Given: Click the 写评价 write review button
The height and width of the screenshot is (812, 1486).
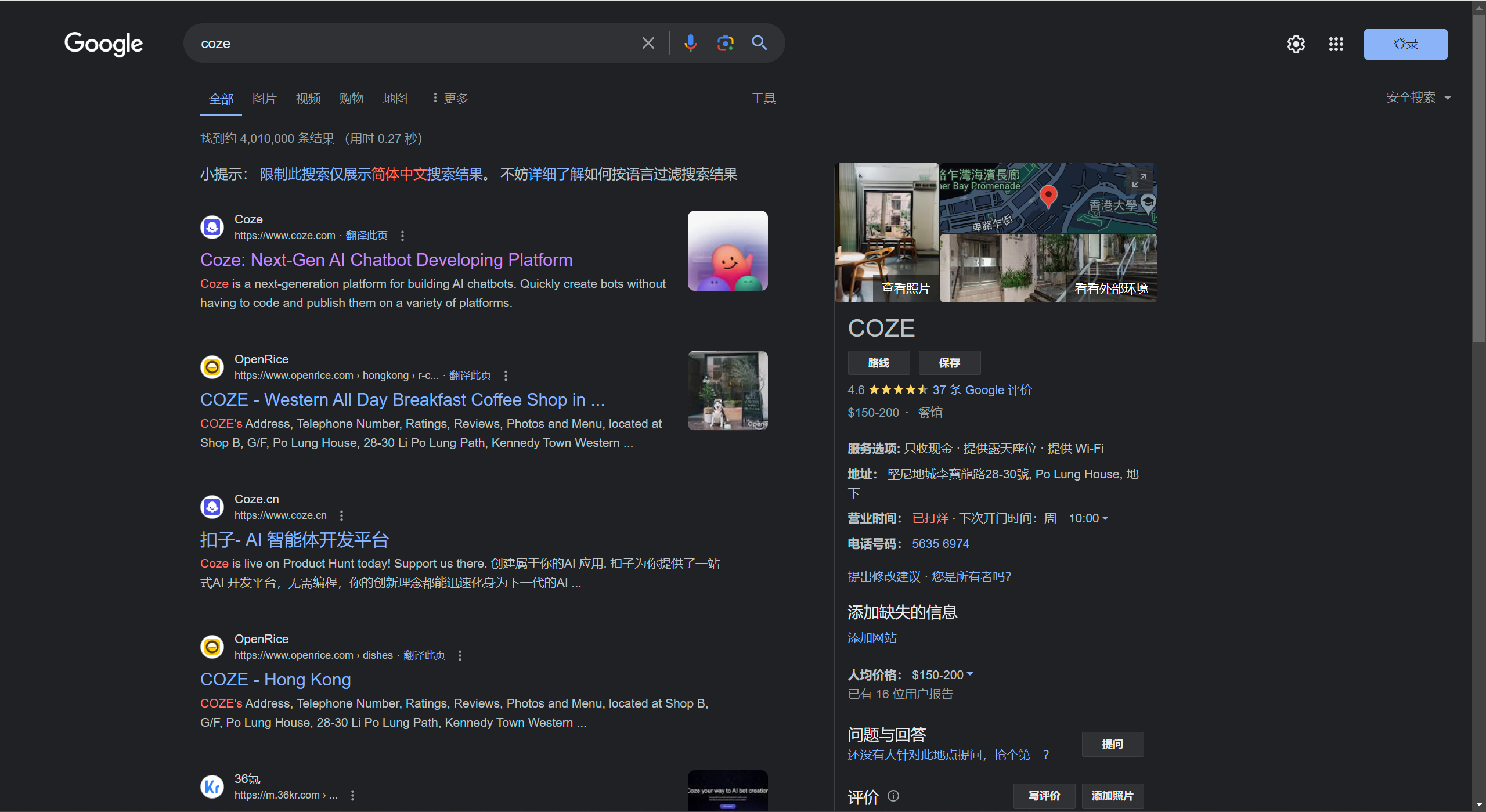Looking at the screenshot, I should [x=1044, y=796].
